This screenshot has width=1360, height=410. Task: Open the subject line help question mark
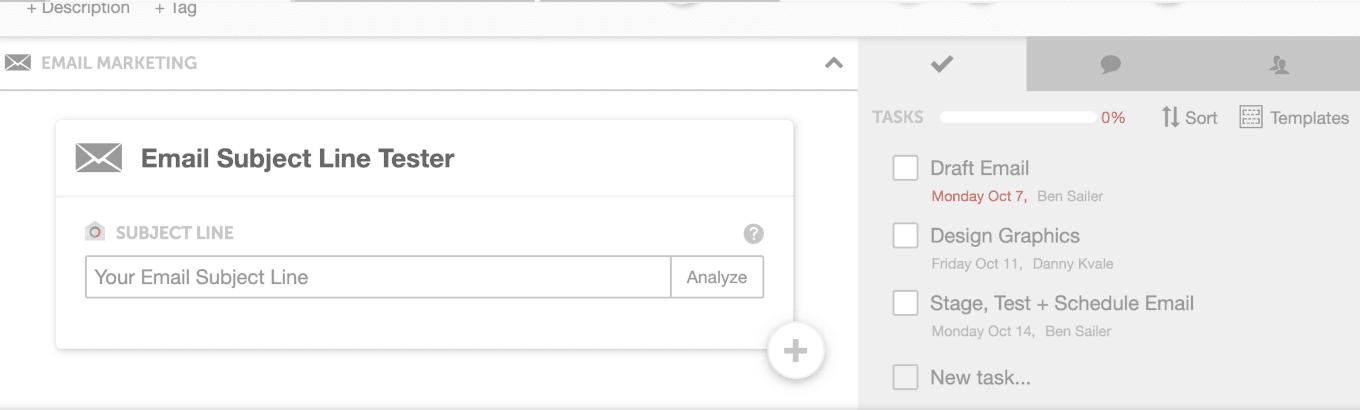pos(754,233)
